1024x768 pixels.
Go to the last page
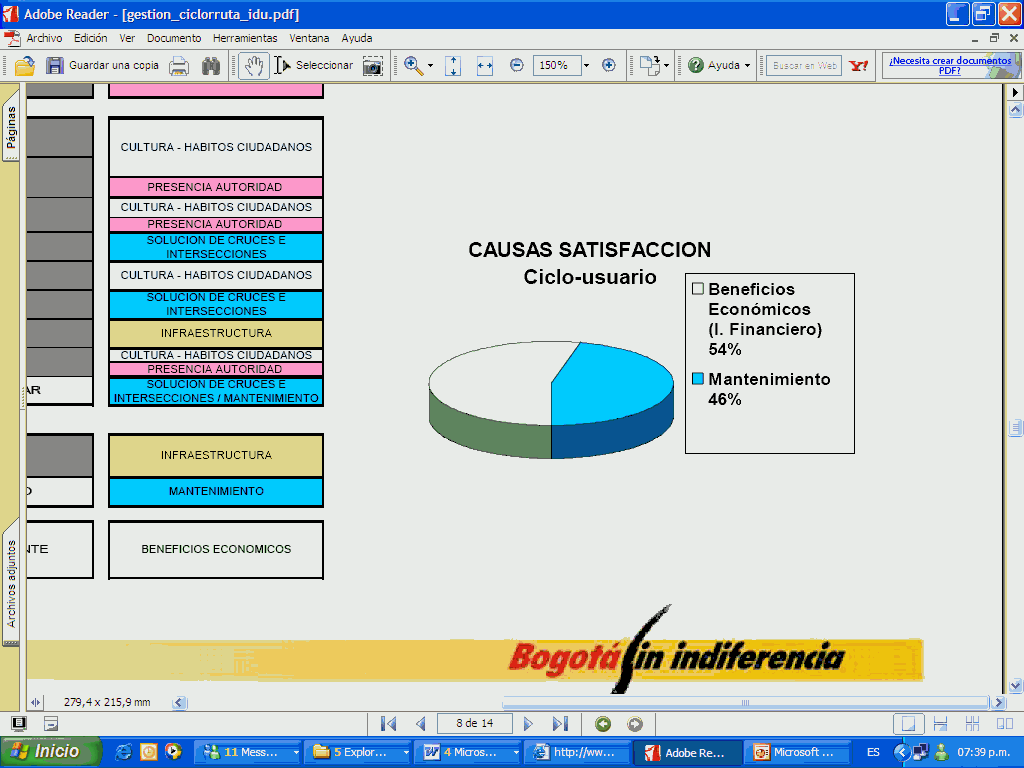pos(560,724)
